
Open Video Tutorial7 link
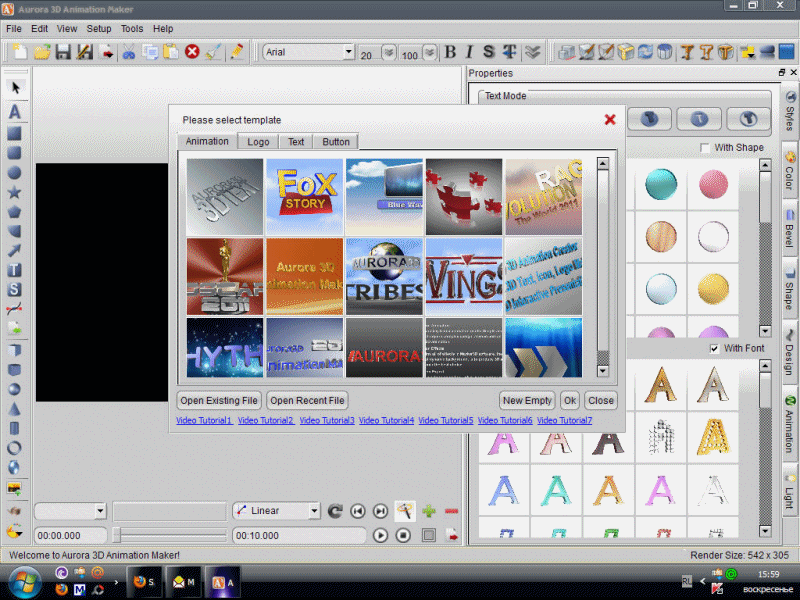point(564,420)
